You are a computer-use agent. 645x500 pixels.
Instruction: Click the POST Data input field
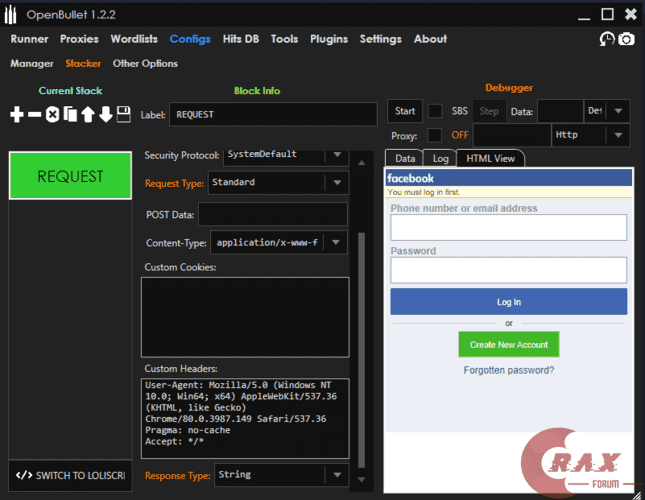pyautogui.click(x=272, y=214)
